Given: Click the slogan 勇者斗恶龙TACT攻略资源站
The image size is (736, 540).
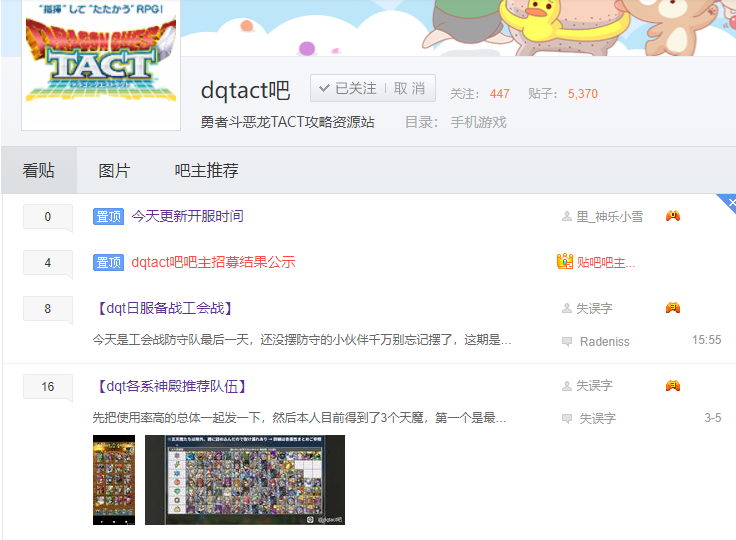Looking at the screenshot, I should [287, 122].
